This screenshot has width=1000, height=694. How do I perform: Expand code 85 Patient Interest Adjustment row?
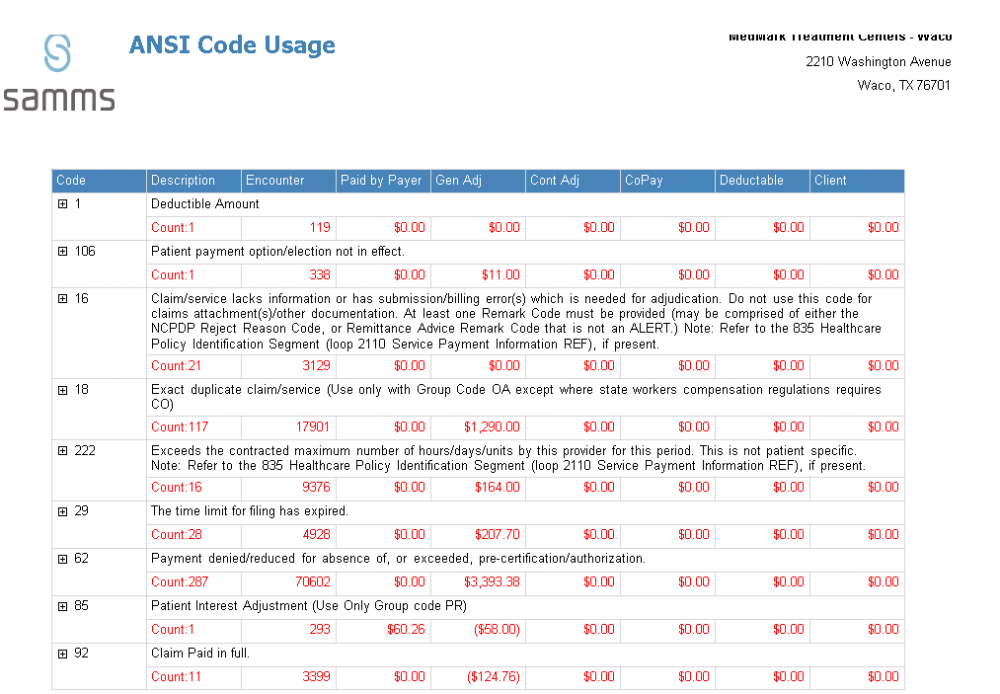click(61, 606)
